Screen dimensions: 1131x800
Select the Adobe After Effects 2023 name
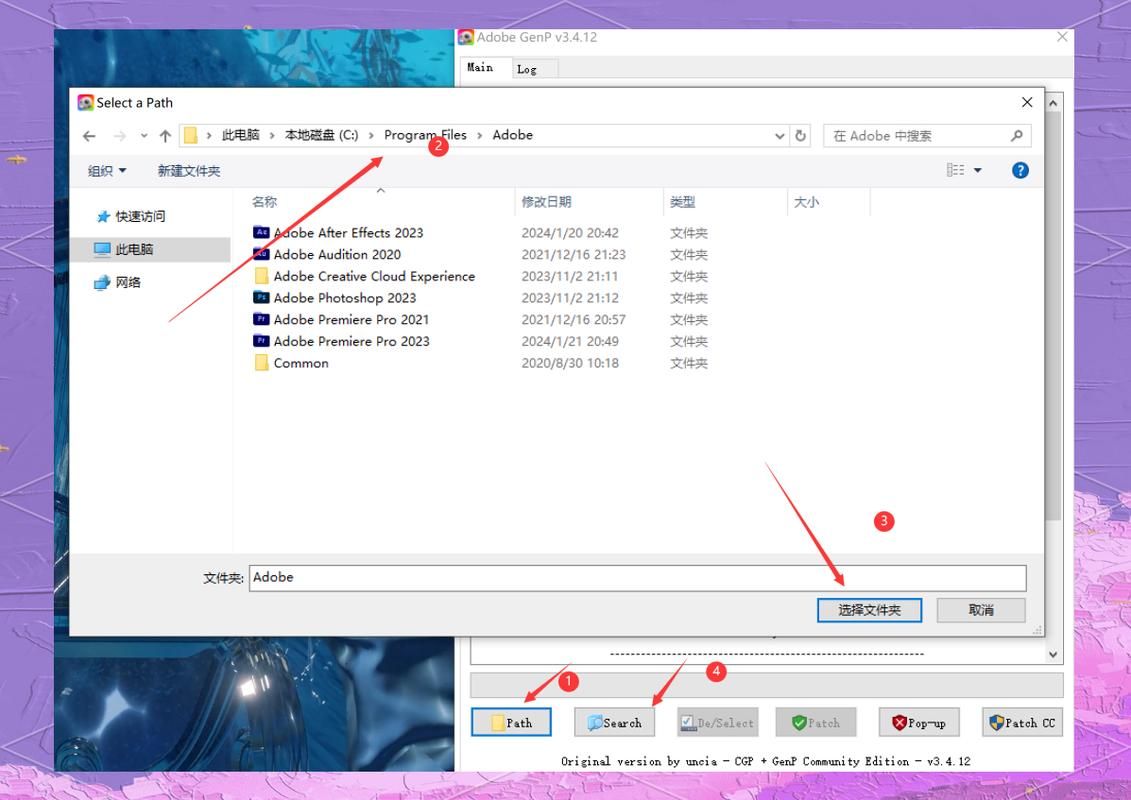coord(348,233)
